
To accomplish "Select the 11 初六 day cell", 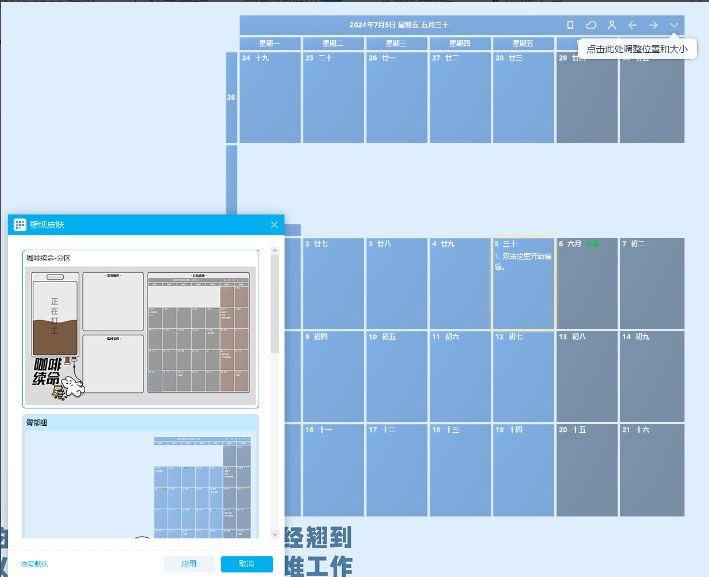I will click(460, 377).
